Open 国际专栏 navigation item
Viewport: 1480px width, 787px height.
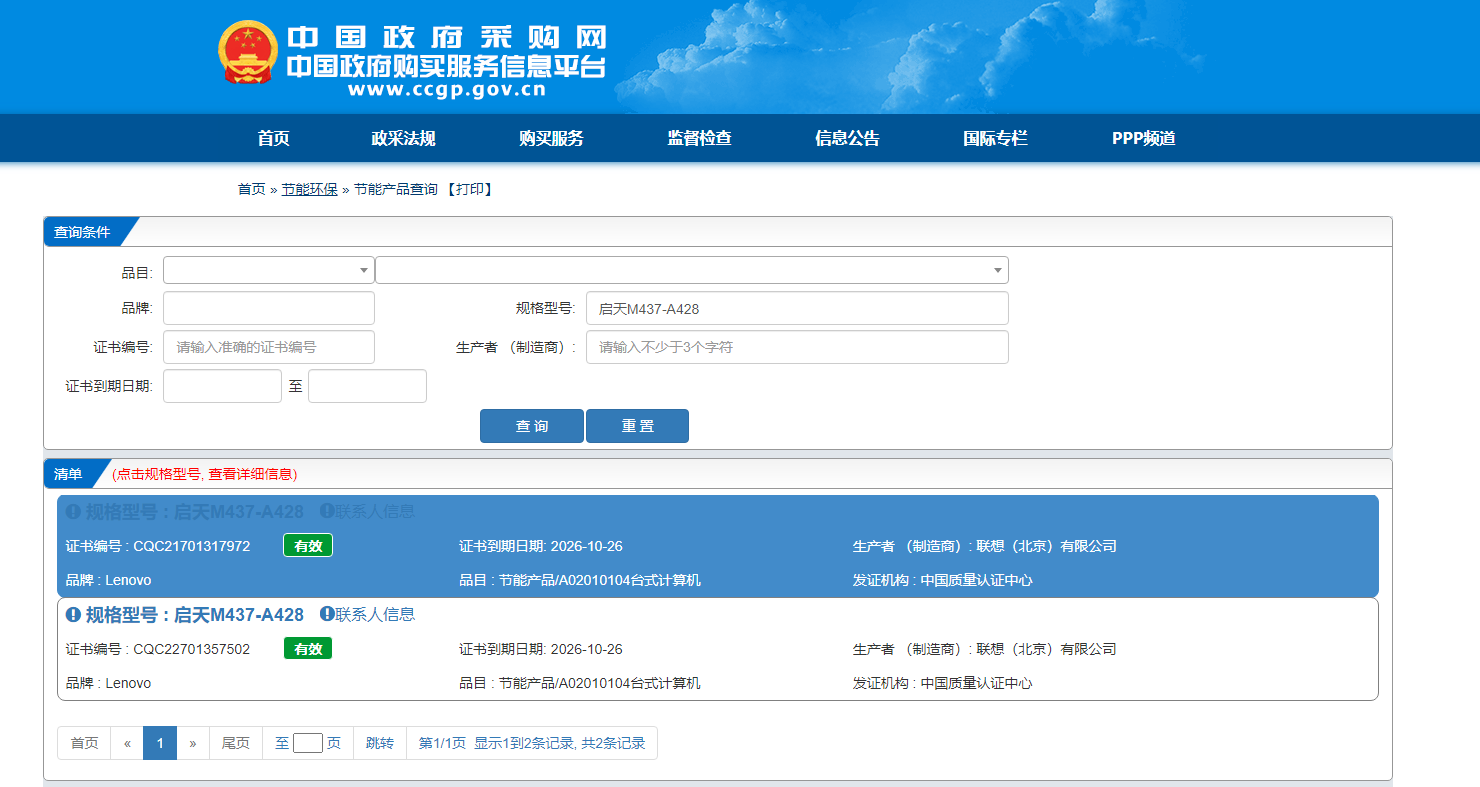(995, 139)
